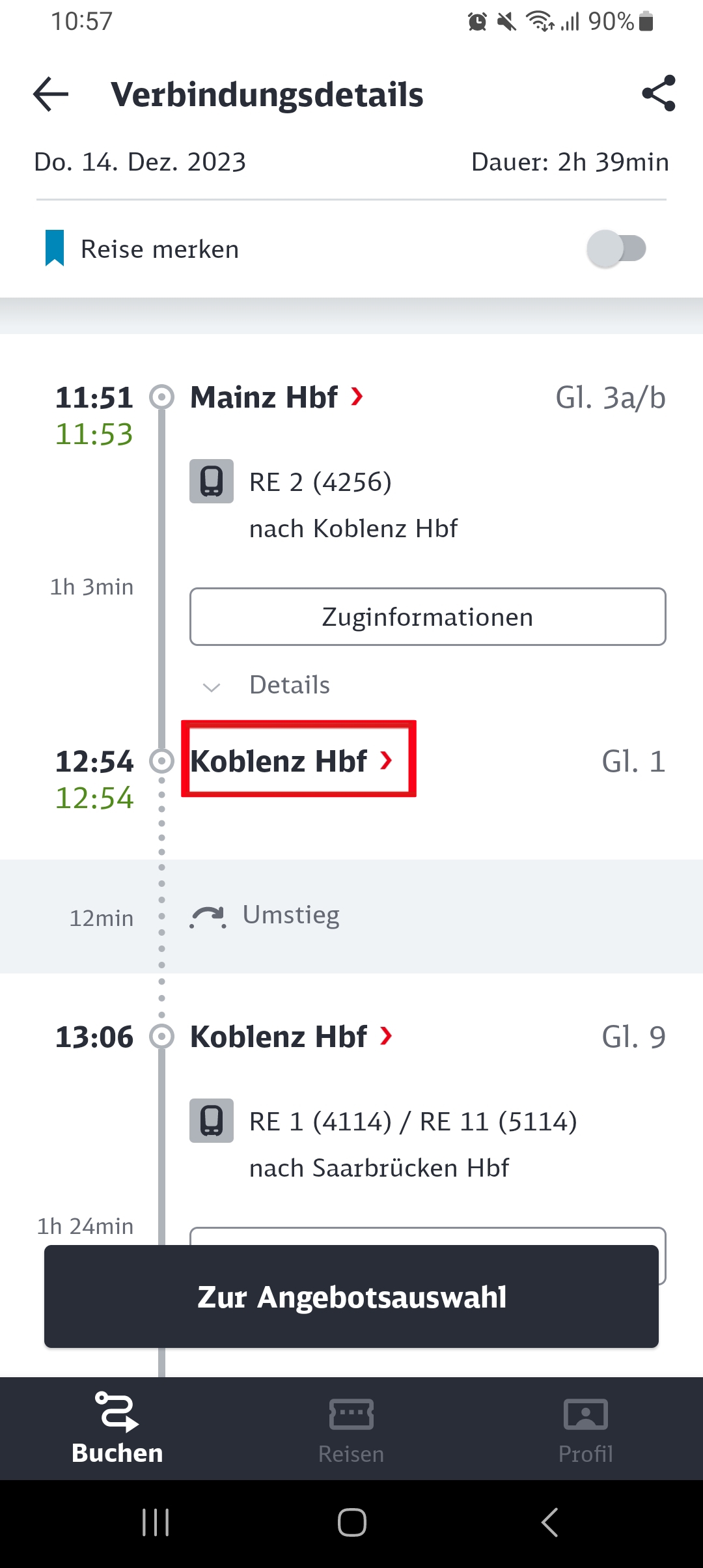Expand the Details section
This screenshot has height=1568, width=703.
point(267,685)
